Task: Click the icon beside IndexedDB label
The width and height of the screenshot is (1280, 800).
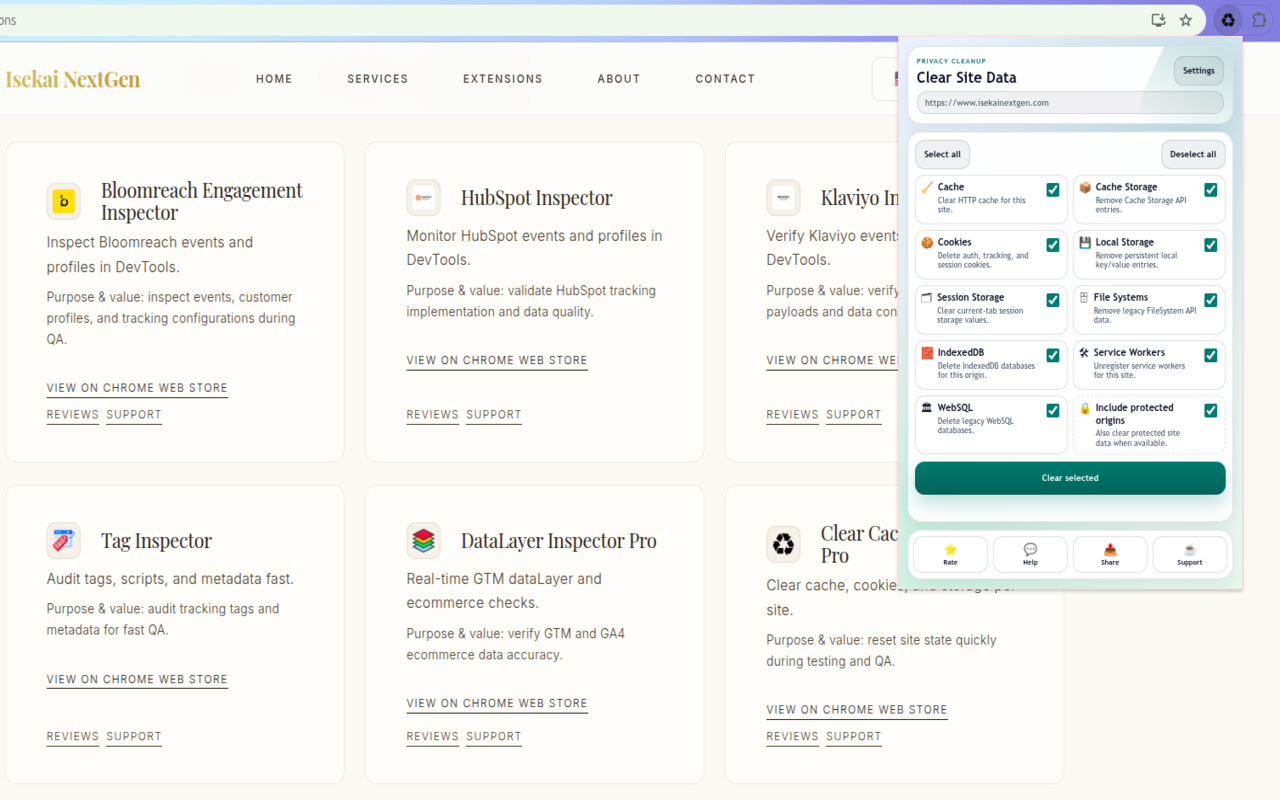Action: [x=927, y=352]
